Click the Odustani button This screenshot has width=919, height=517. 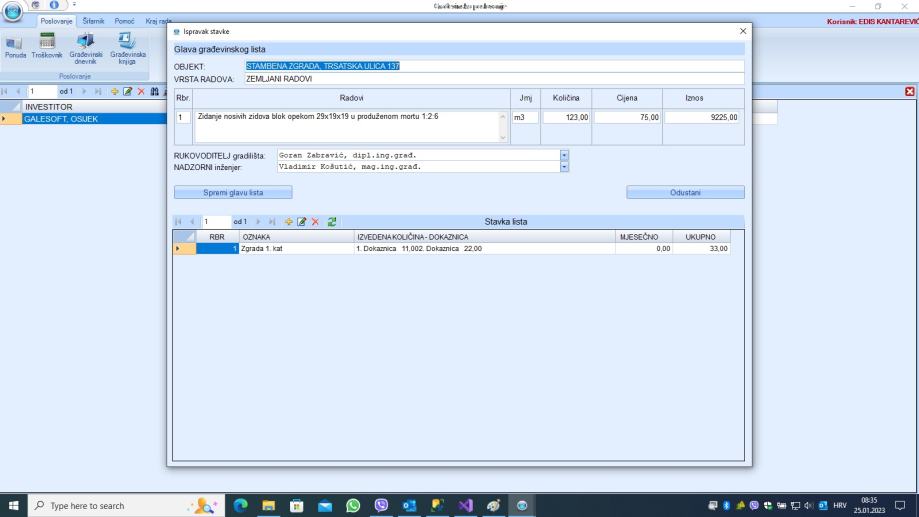click(x=685, y=192)
